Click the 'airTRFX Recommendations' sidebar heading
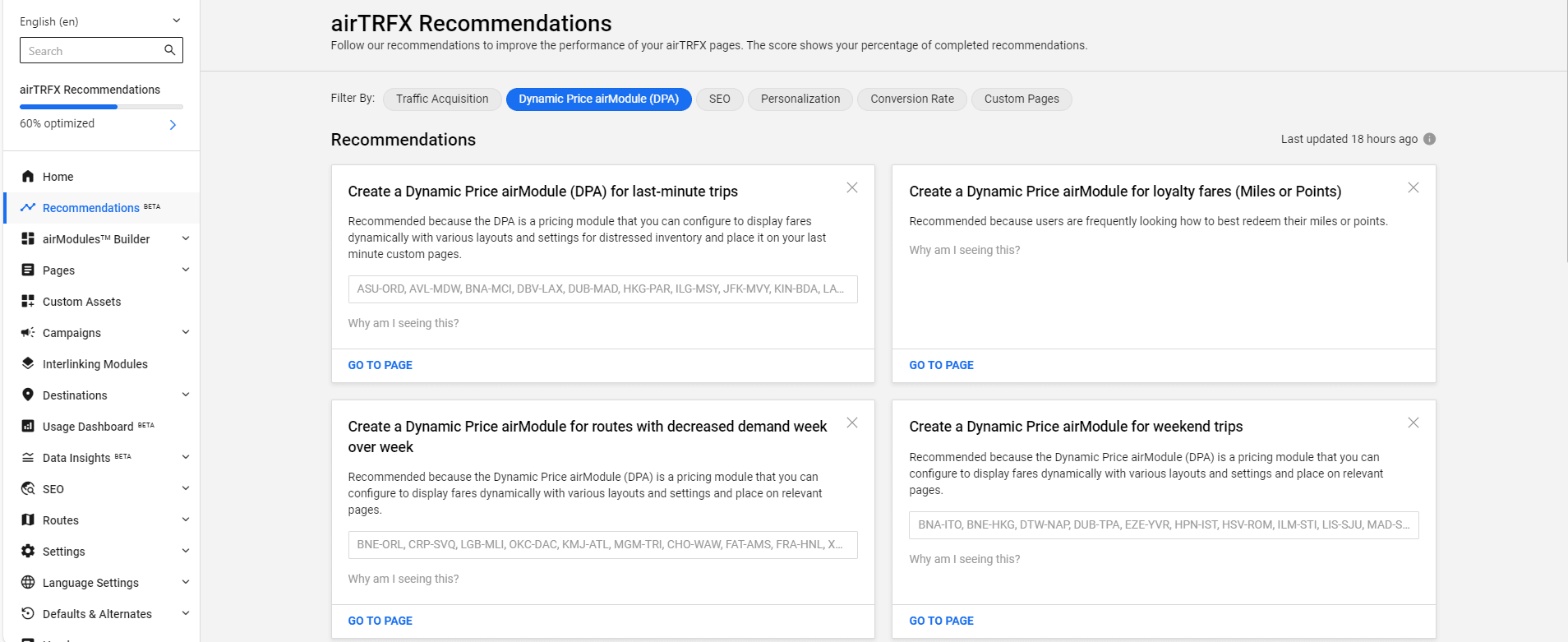The width and height of the screenshot is (1568, 642). point(90,90)
